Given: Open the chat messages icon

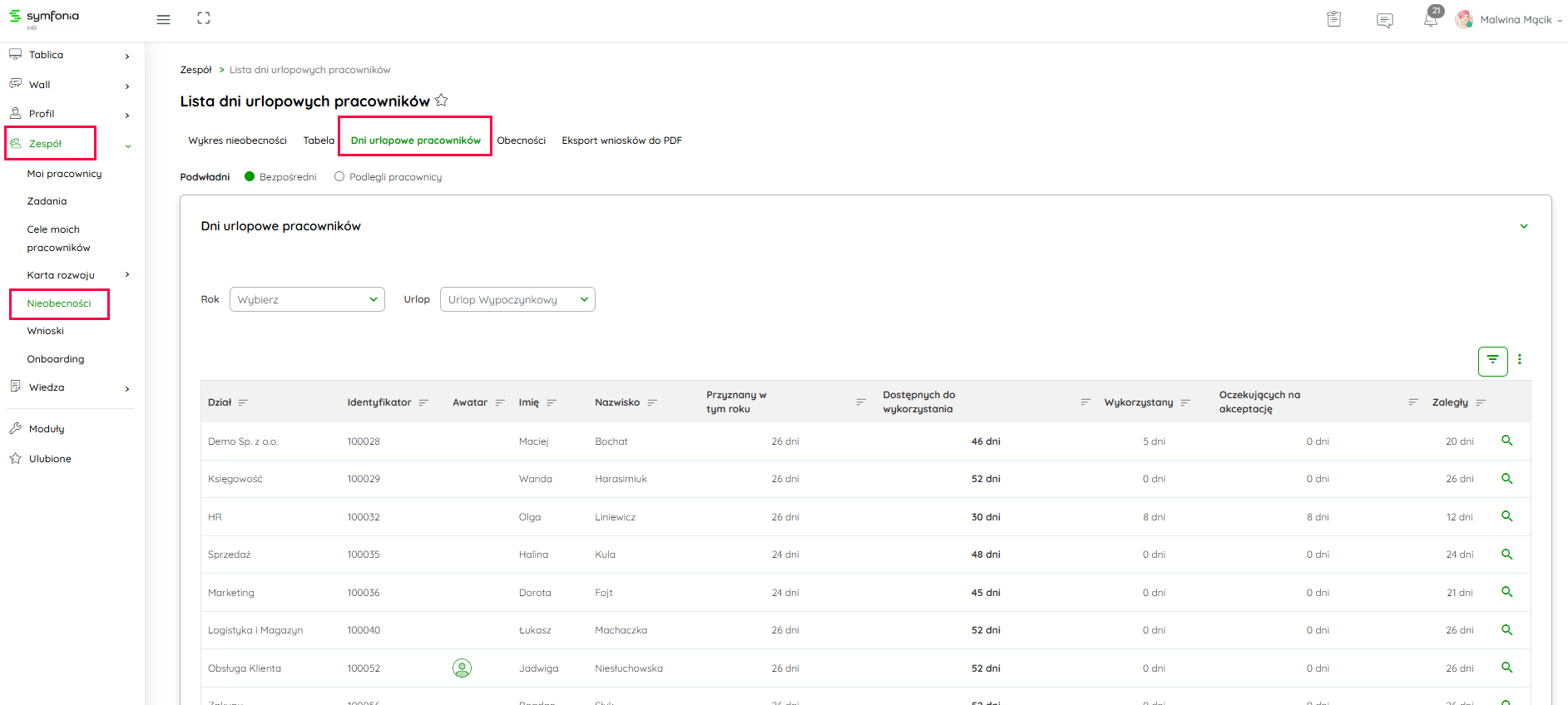Looking at the screenshot, I should pyautogui.click(x=1384, y=20).
